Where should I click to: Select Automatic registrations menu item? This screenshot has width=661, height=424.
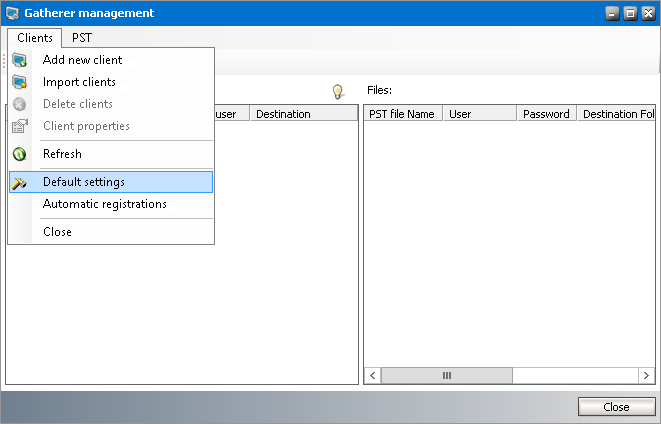pyautogui.click(x=104, y=204)
